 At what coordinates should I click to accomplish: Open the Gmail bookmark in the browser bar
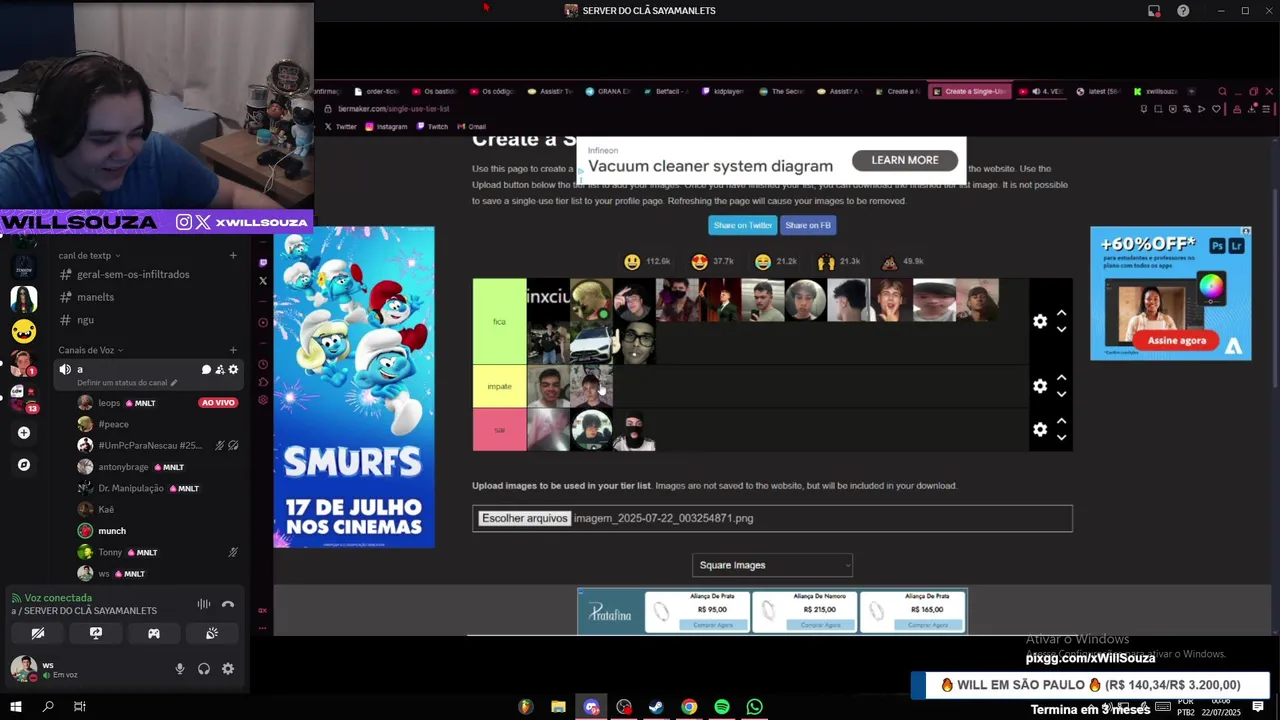[471, 127]
